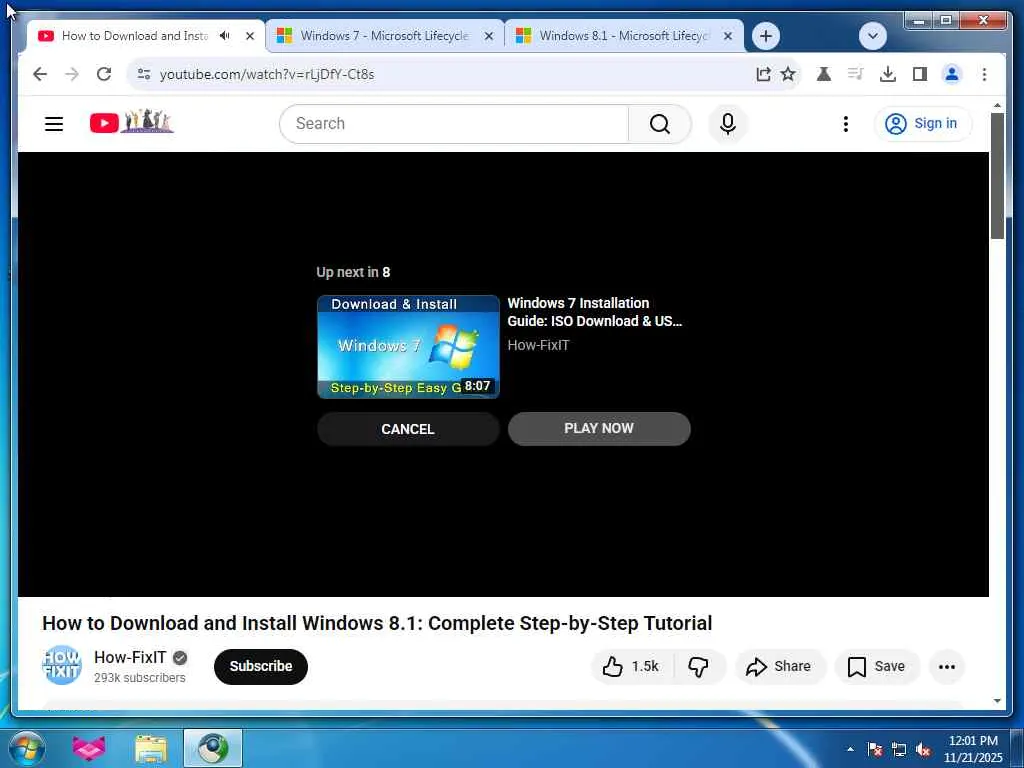
Task: Click the browser forward arrow
Action: click(x=72, y=74)
